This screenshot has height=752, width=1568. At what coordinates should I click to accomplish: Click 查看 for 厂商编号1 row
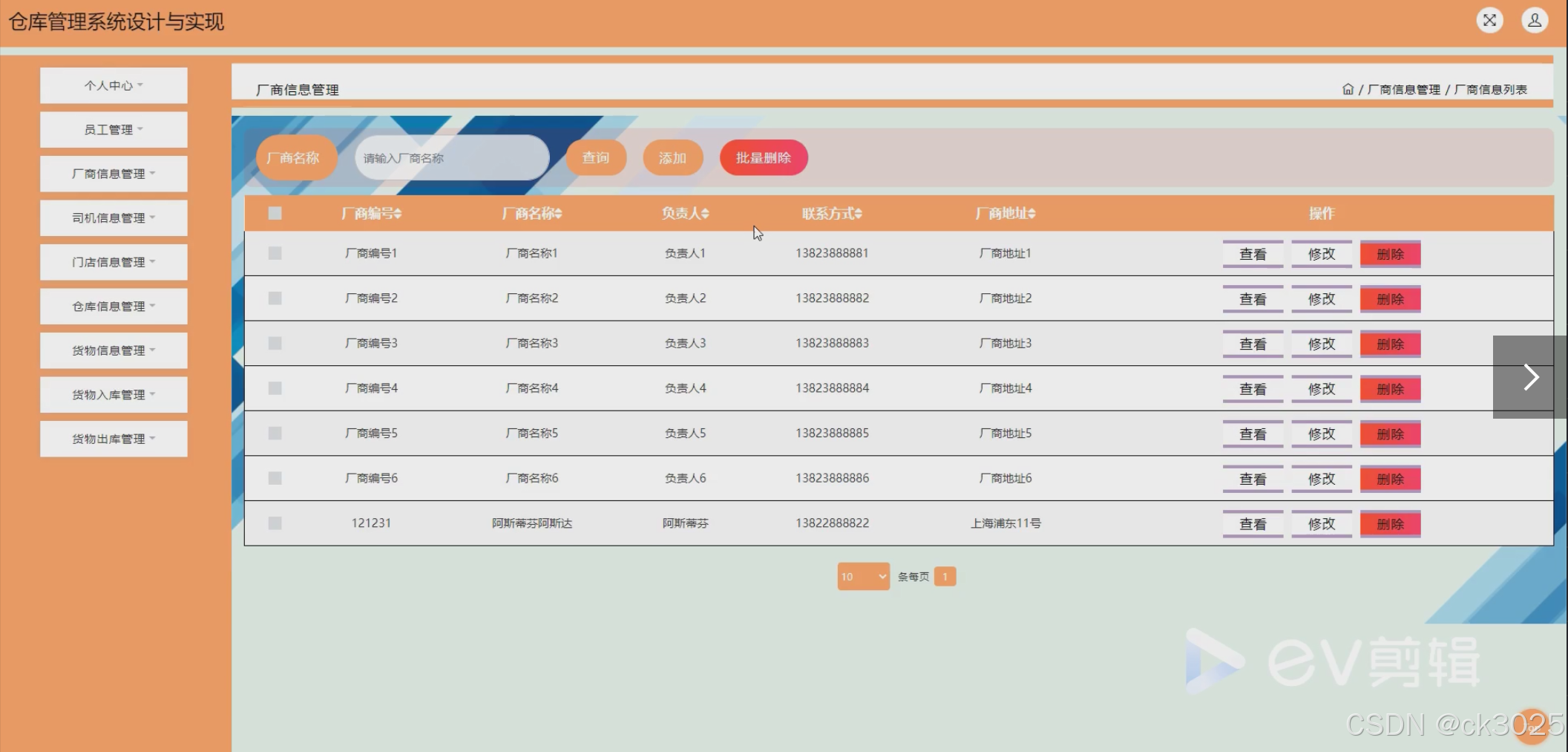pyautogui.click(x=1253, y=254)
